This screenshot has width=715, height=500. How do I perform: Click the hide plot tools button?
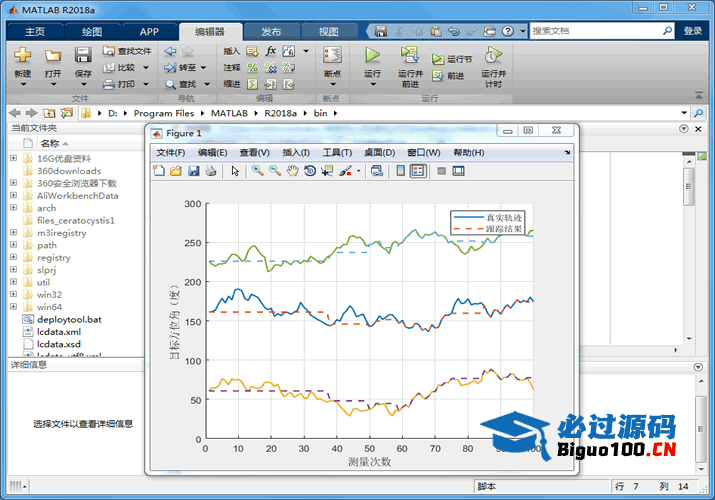pos(441,171)
